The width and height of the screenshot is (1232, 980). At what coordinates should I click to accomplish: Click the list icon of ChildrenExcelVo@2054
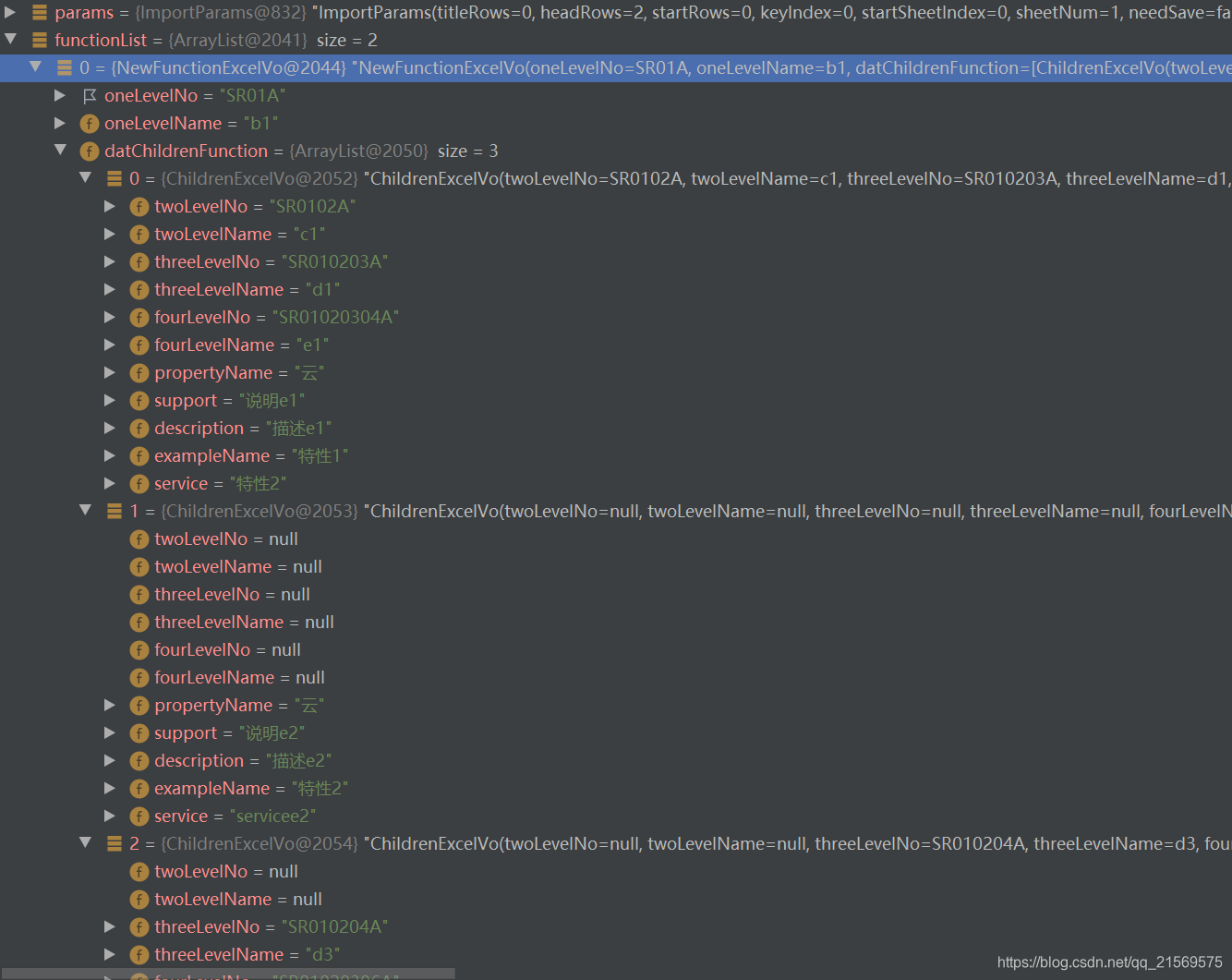(115, 844)
